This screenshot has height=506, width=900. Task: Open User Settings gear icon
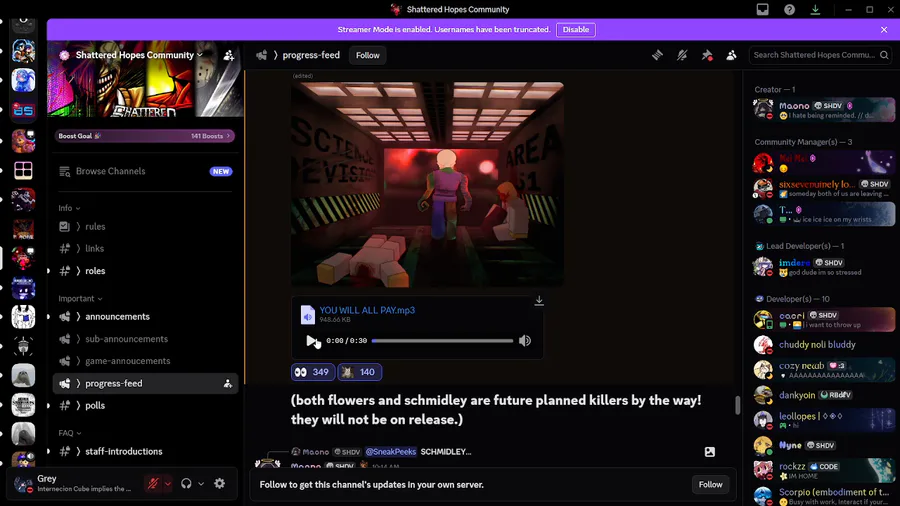coord(220,484)
